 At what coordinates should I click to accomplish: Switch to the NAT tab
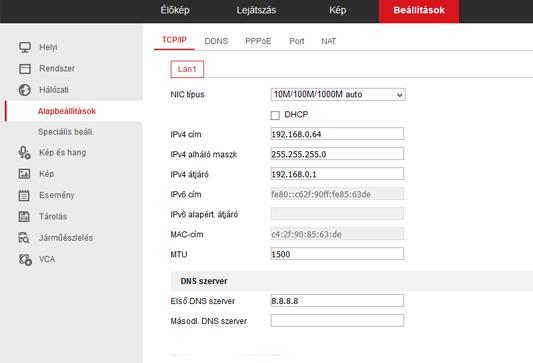[328, 41]
